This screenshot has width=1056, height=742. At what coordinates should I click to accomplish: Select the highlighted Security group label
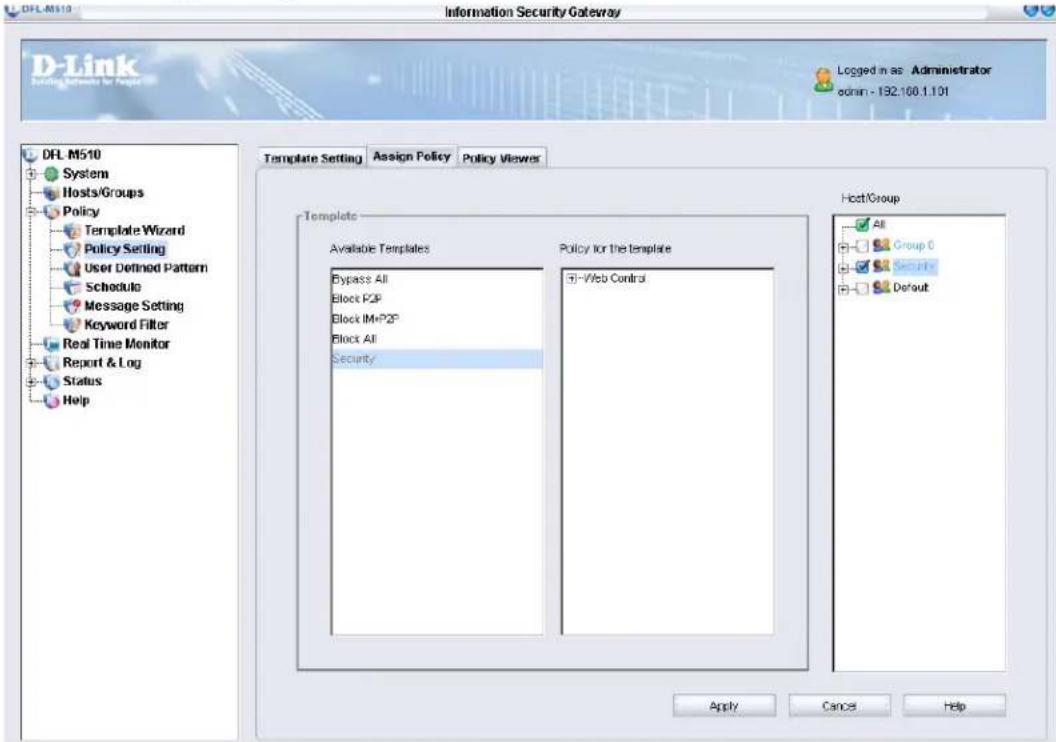point(915,266)
